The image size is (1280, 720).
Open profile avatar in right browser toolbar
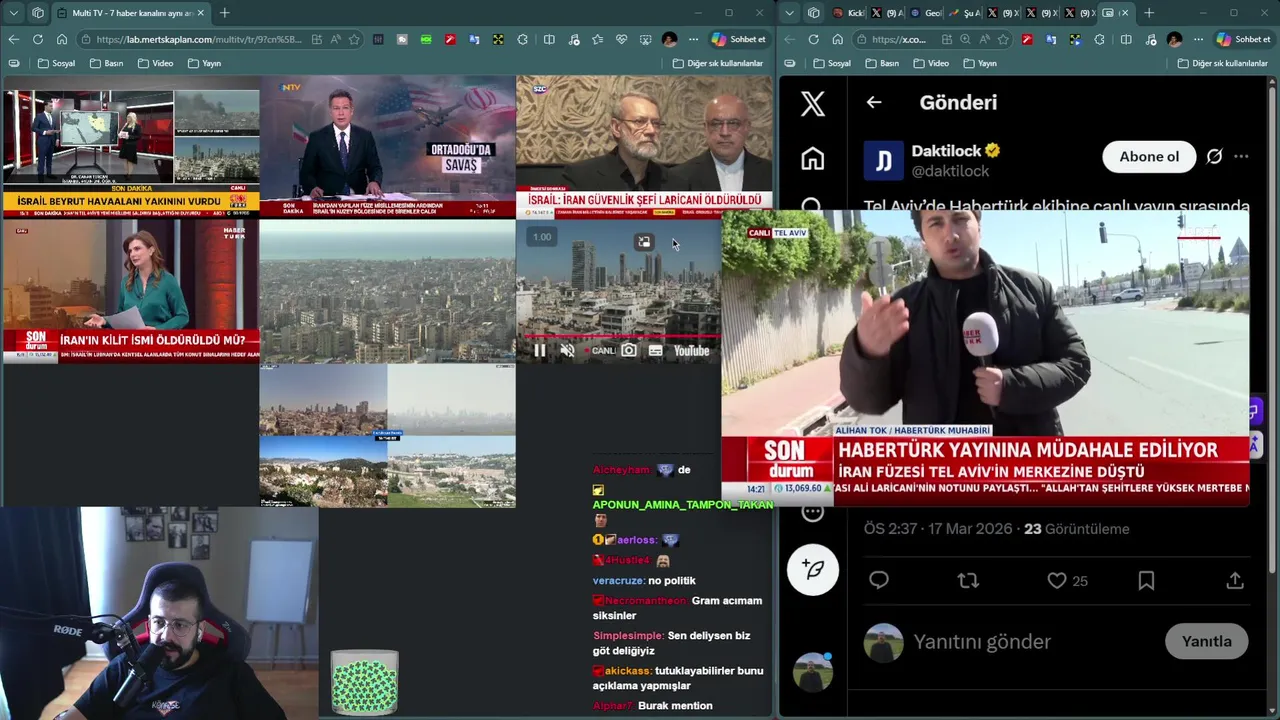click(x=1174, y=39)
